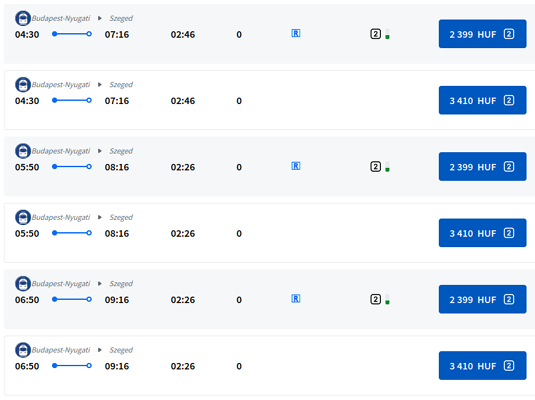Click the R reservation icon on the 05:50 trip
The height and width of the screenshot is (400, 535).
point(296,166)
